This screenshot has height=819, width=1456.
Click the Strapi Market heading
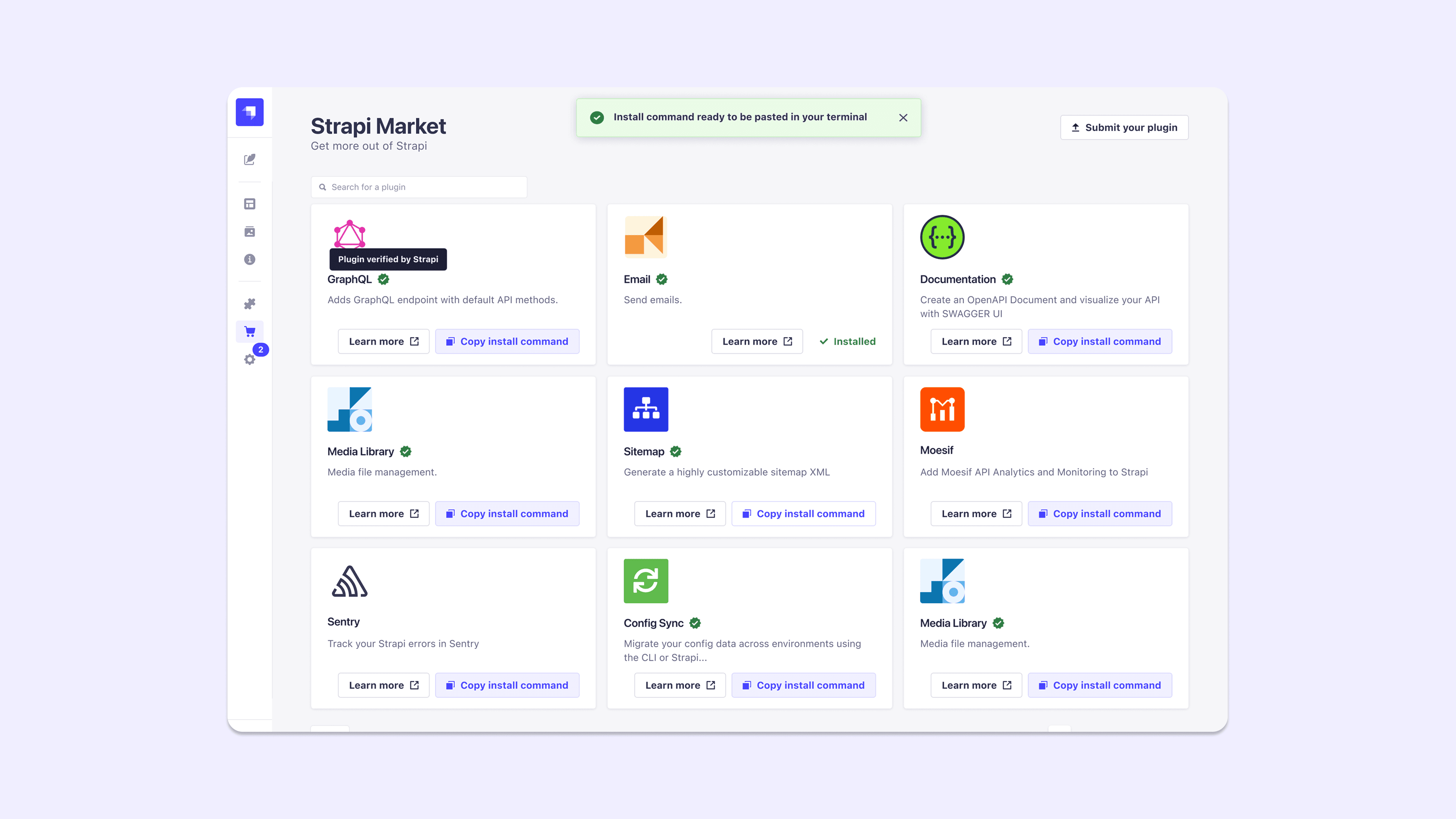tap(378, 126)
